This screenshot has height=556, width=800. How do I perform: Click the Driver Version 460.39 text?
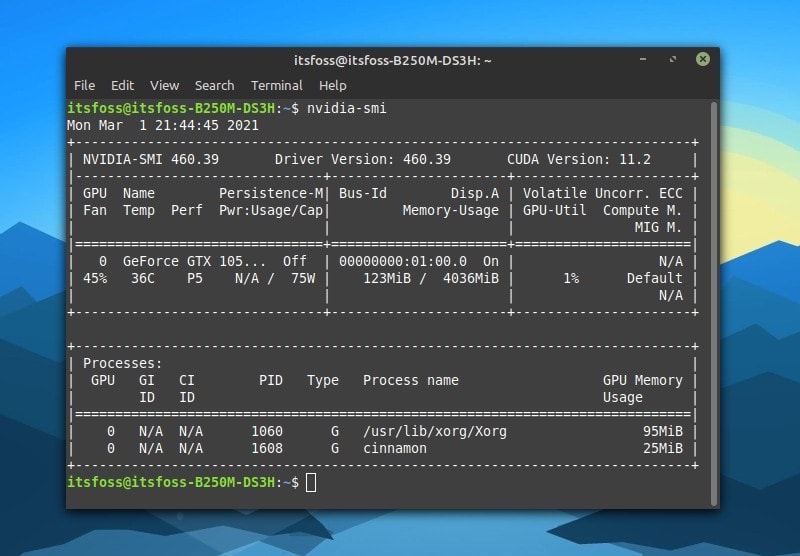point(363,160)
